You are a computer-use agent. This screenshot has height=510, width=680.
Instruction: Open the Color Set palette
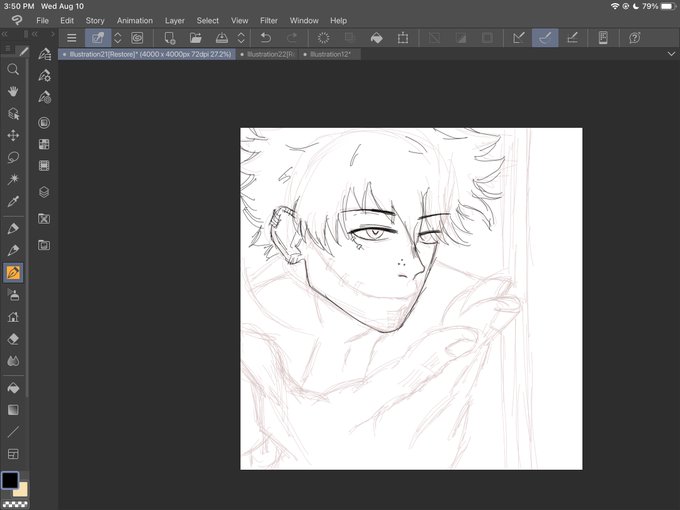[x=44, y=144]
